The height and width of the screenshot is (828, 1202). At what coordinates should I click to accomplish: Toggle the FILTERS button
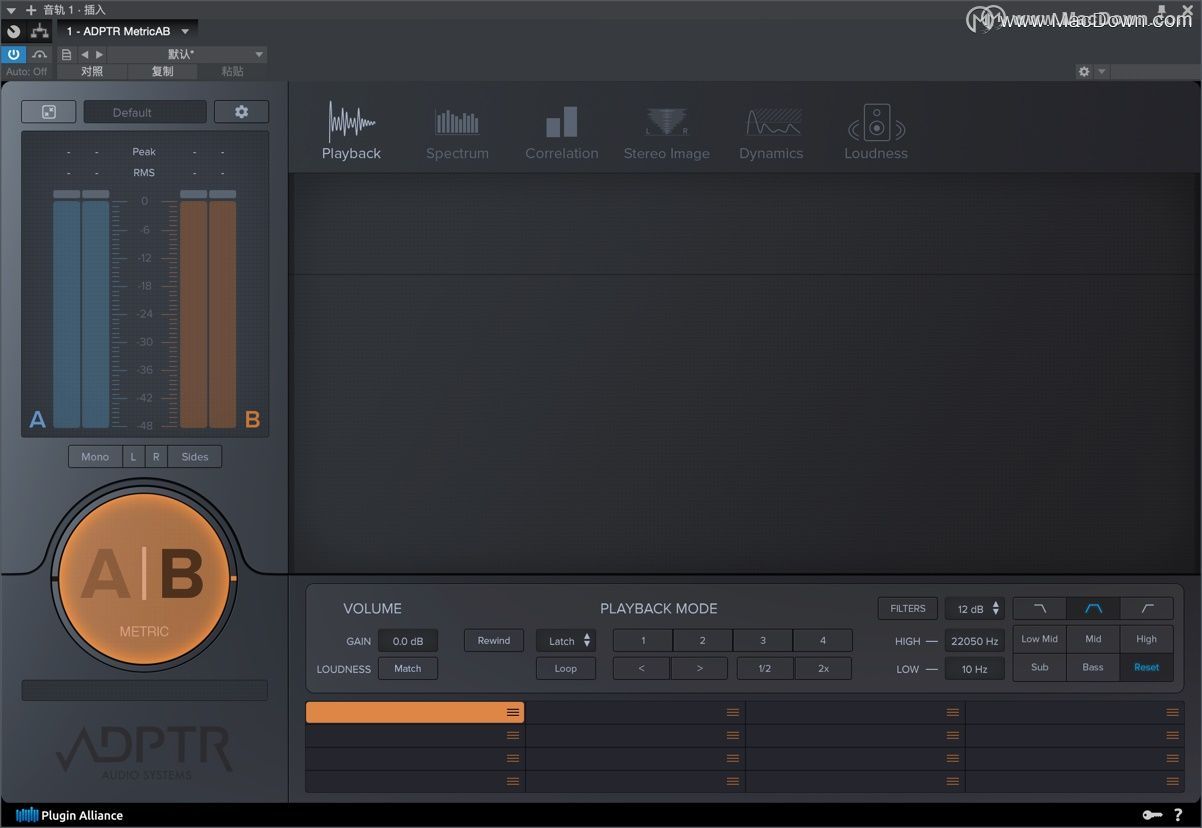908,608
